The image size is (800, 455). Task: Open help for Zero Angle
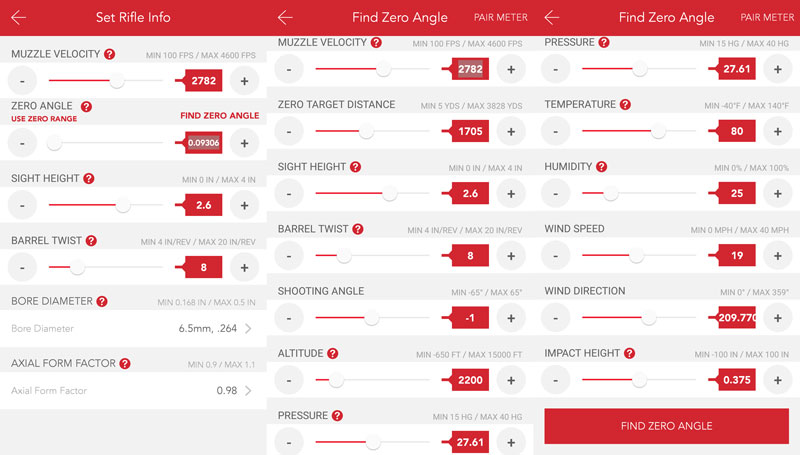pyautogui.click(x=86, y=107)
